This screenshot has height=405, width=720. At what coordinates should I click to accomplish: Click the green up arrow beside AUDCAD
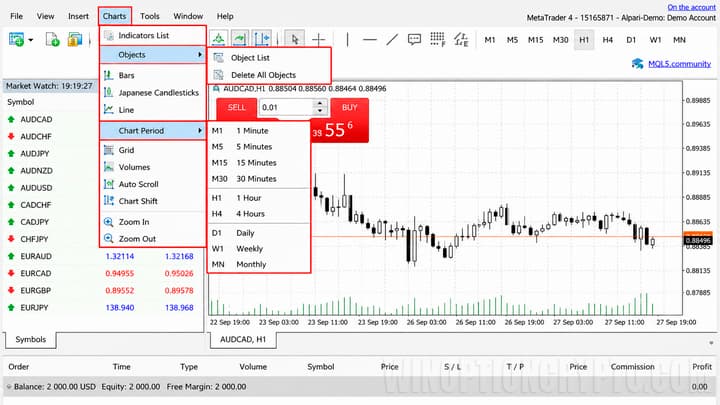11,119
